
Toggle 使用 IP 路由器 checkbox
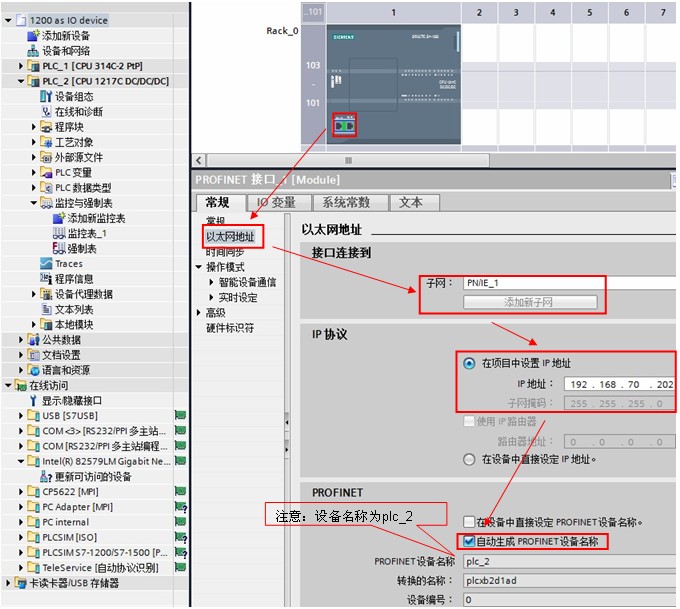click(469, 421)
